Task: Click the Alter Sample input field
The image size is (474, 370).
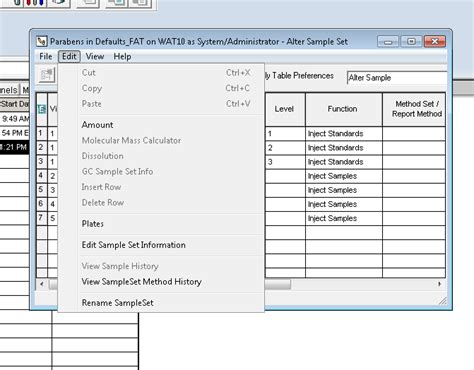Action: pos(397,78)
